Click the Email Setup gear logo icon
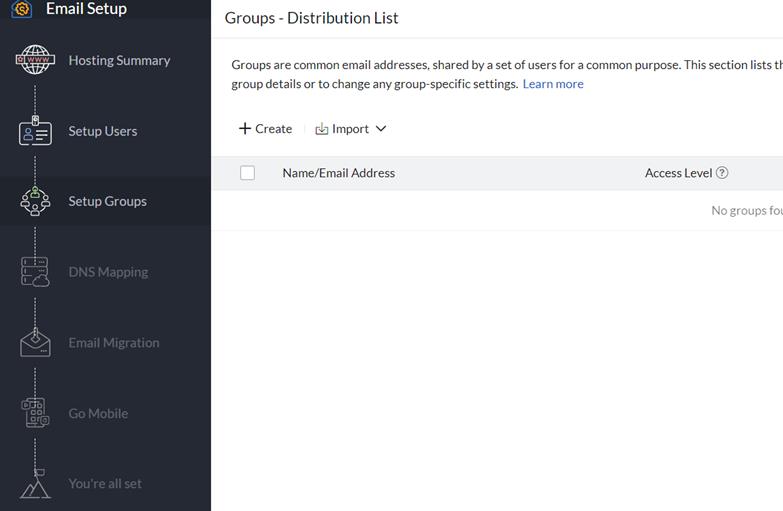 point(22,9)
